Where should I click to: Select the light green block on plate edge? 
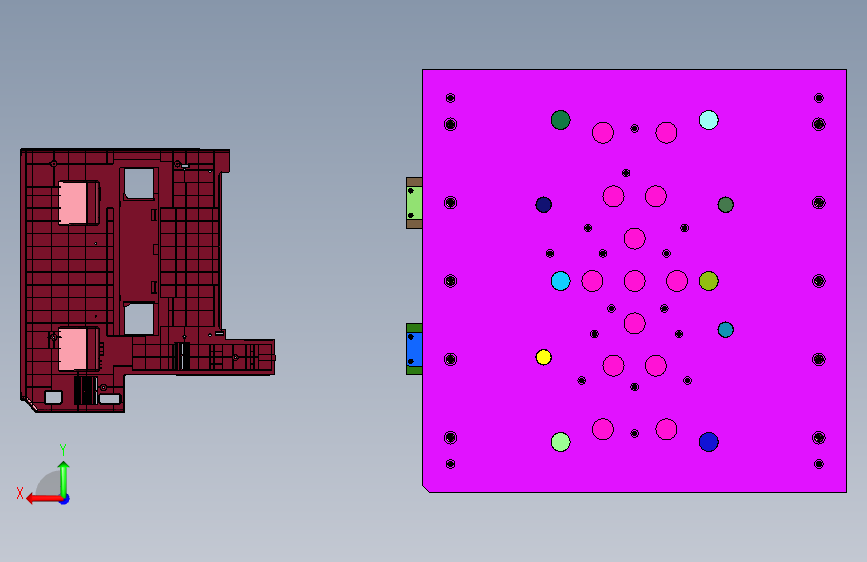pos(414,203)
